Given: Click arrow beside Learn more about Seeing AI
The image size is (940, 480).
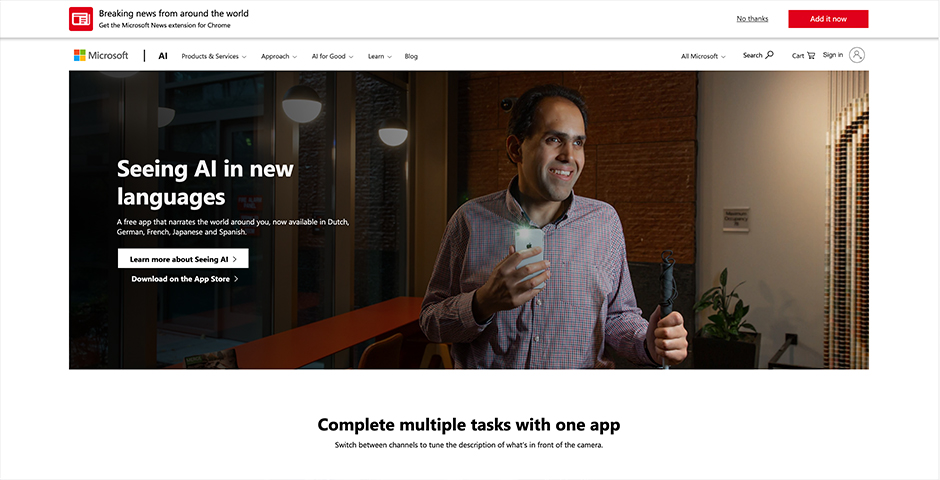Looking at the screenshot, I should coord(235,259).
